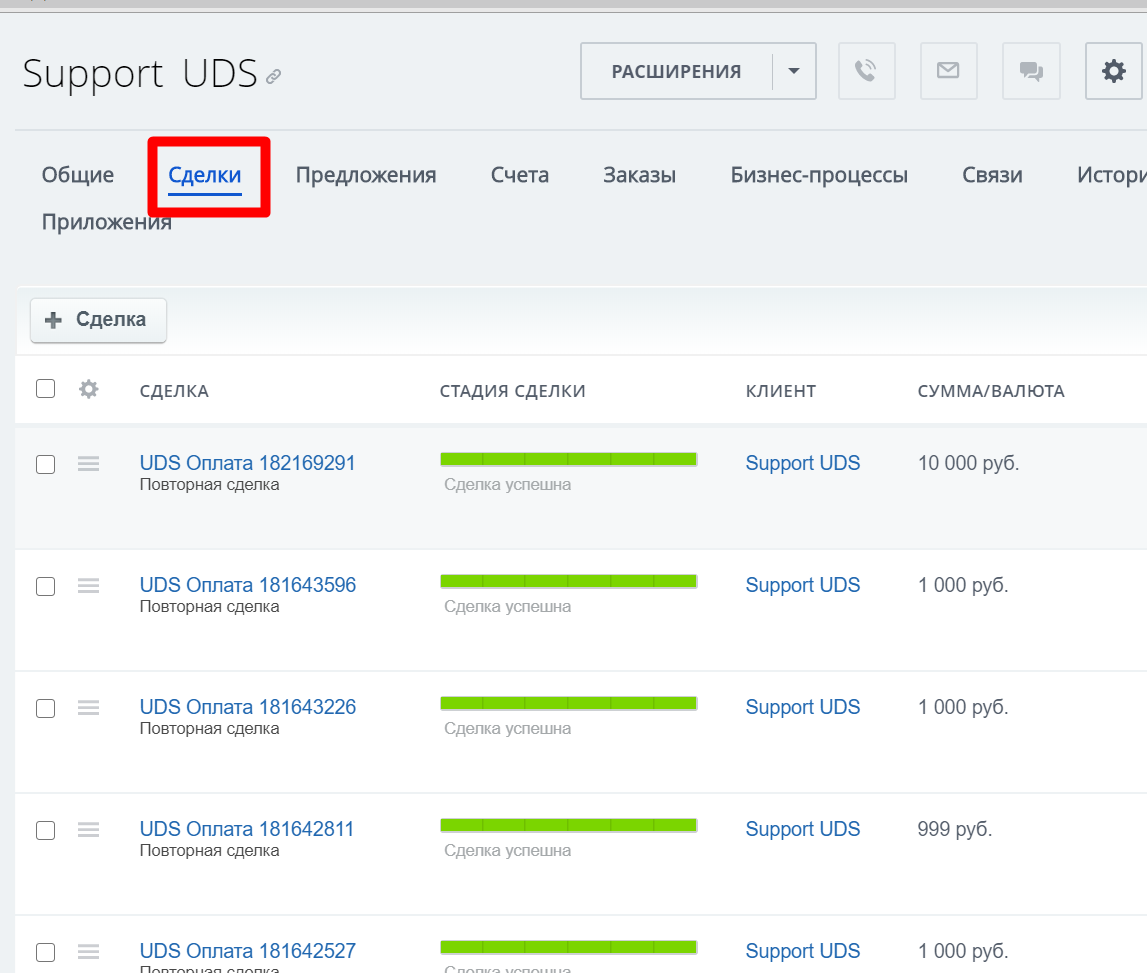This screenshot has height=973, width=1147.
Task: Click the link icon beside Support UDS title
Action: click(x=273, y=76)
